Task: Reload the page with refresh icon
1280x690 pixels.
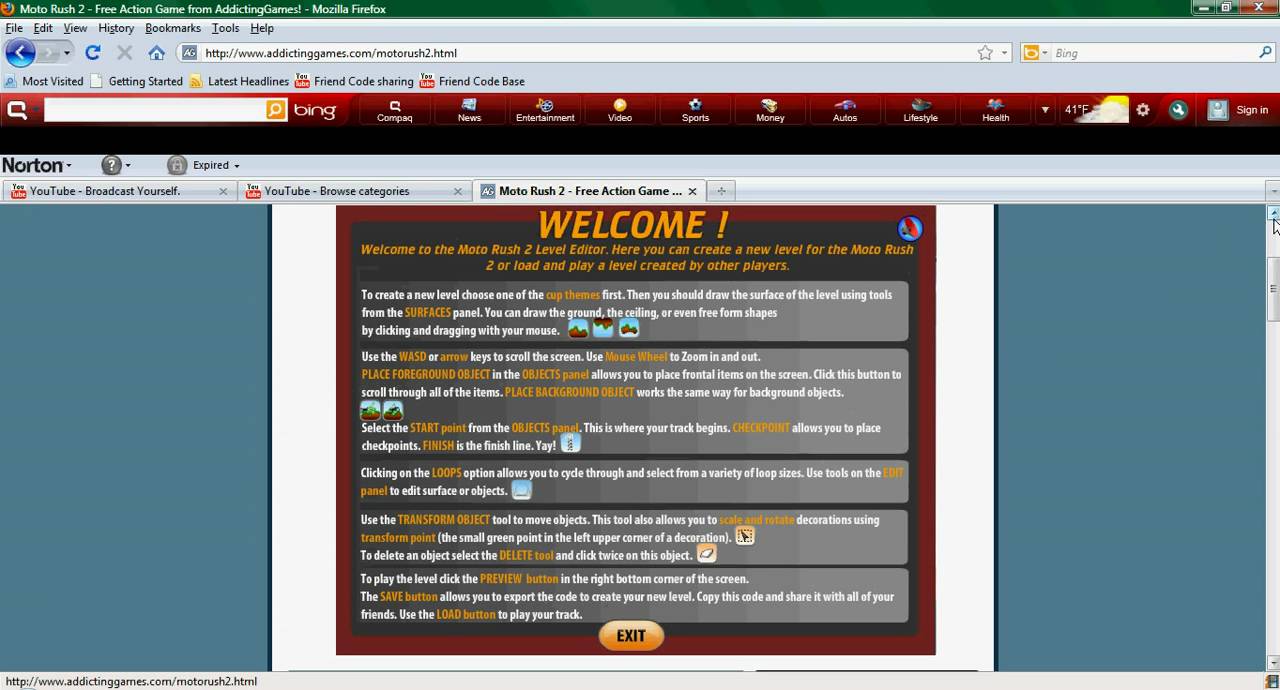Action: (x=93, y=53)
